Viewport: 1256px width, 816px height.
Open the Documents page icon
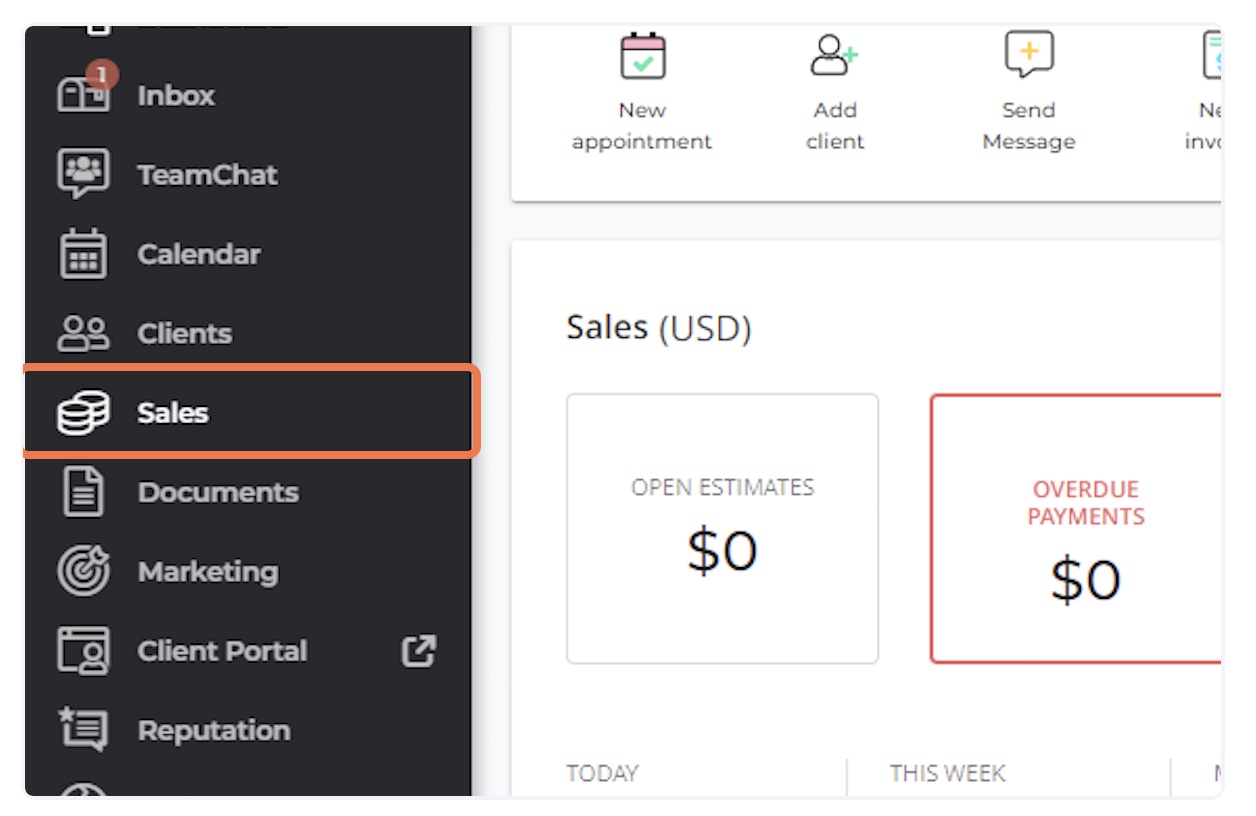84,492
